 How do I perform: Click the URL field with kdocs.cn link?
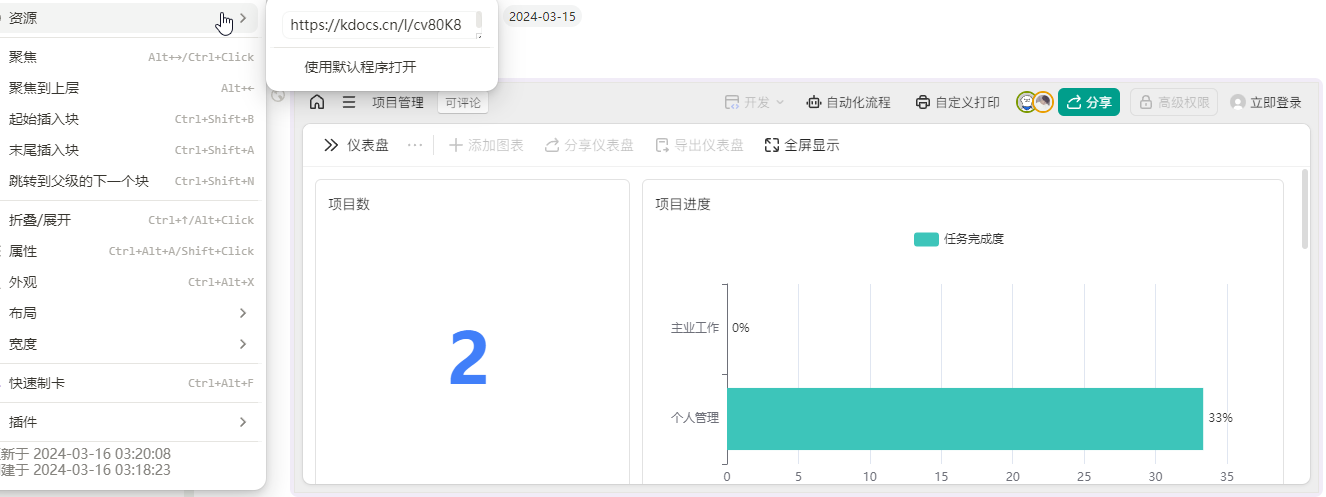click(382, 25)
